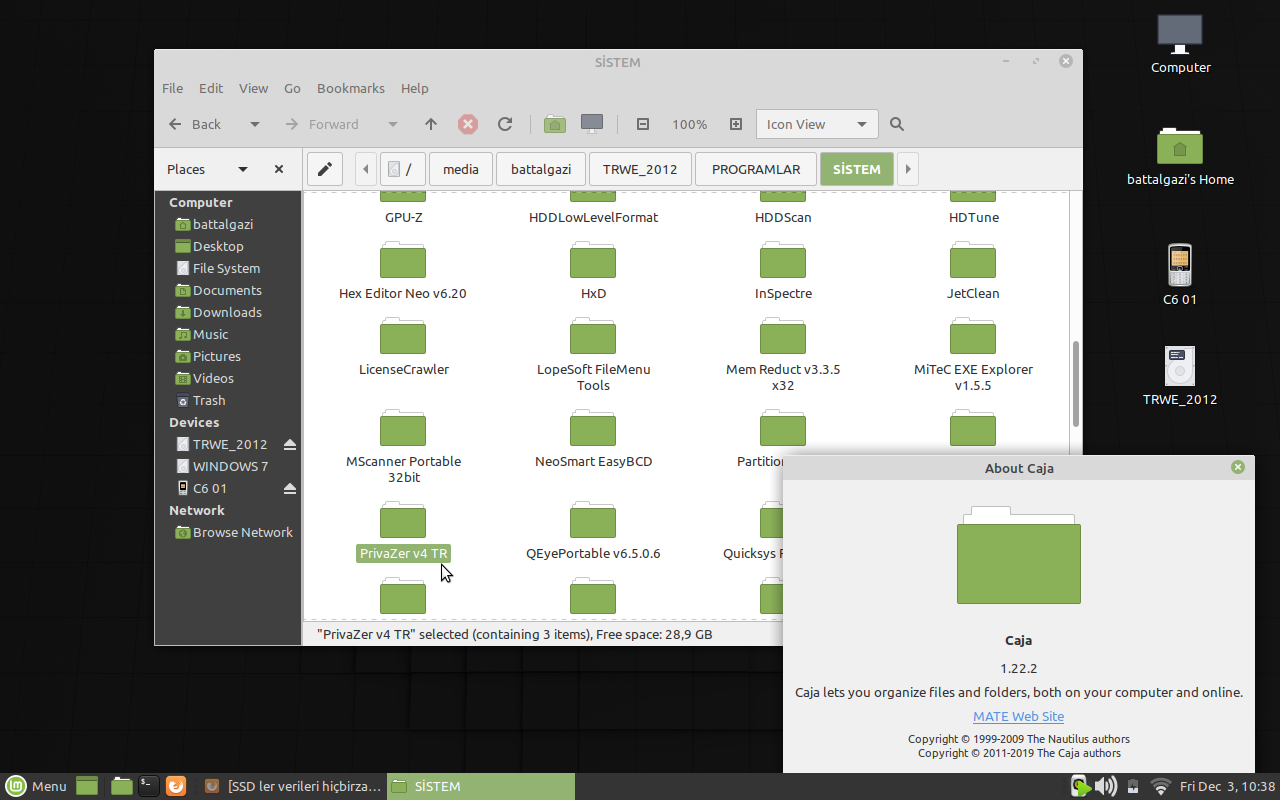Click Browse Network in sidebar
Image resolution: width=1280 pixels, height=800 pixels.
(233, 532)
